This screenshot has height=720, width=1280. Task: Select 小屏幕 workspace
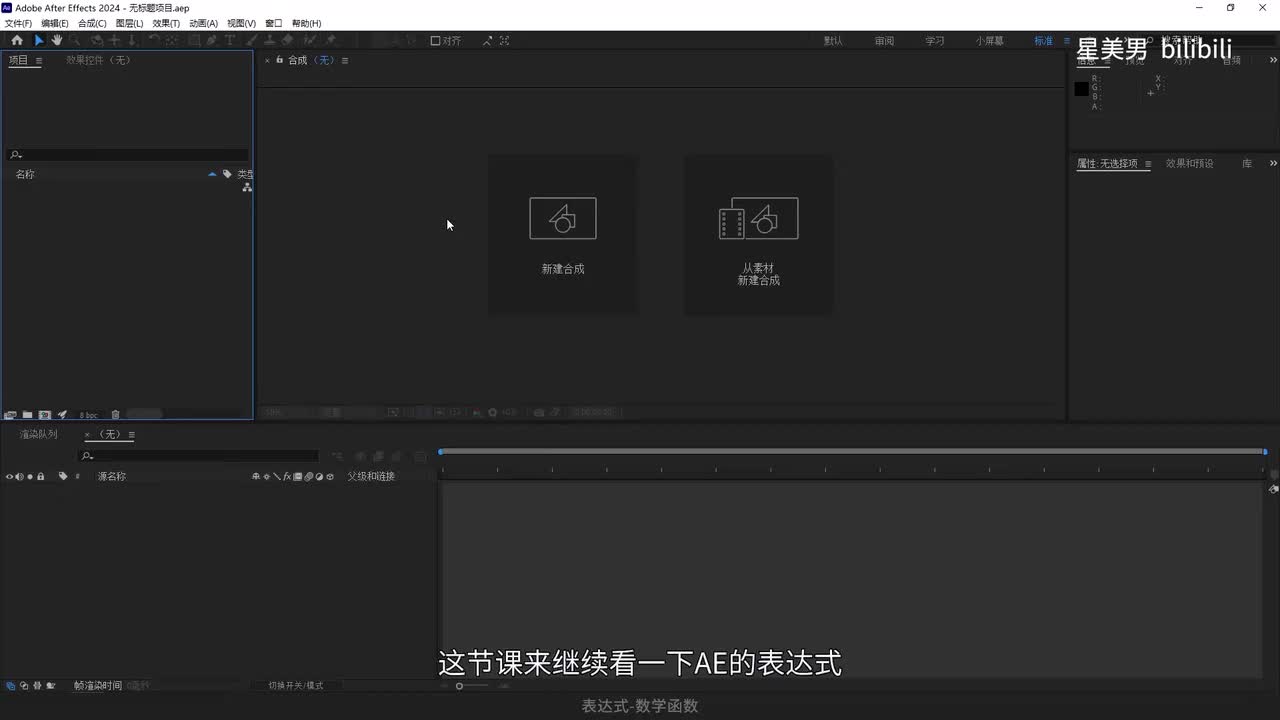point(990,41)
